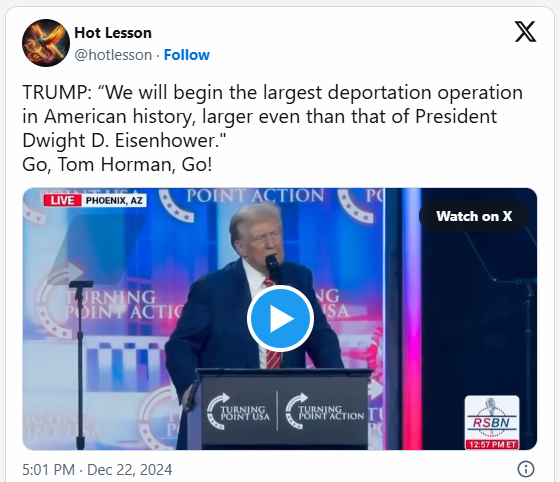Open the @hotlesson handle link
This screenshot has width=560, height=482.
pos(113,55)
